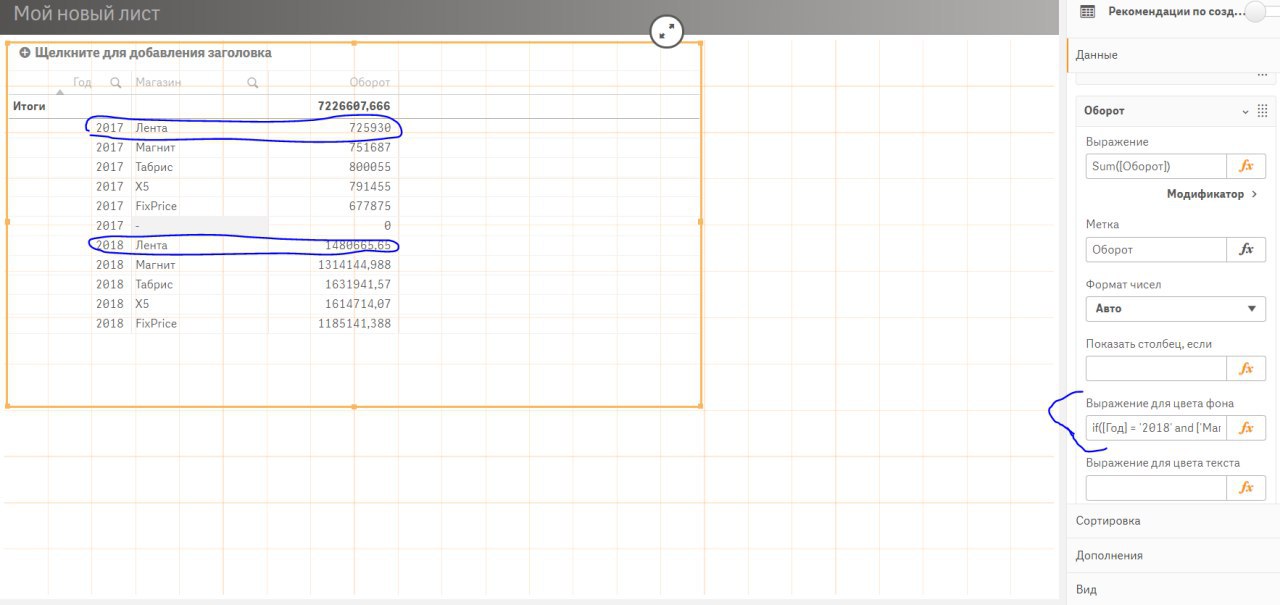This screenshot has width=1280, height=605.
Task: Click Щелкните для добавления заголовка
Action: pyautogui.click(x=153, y=53)
